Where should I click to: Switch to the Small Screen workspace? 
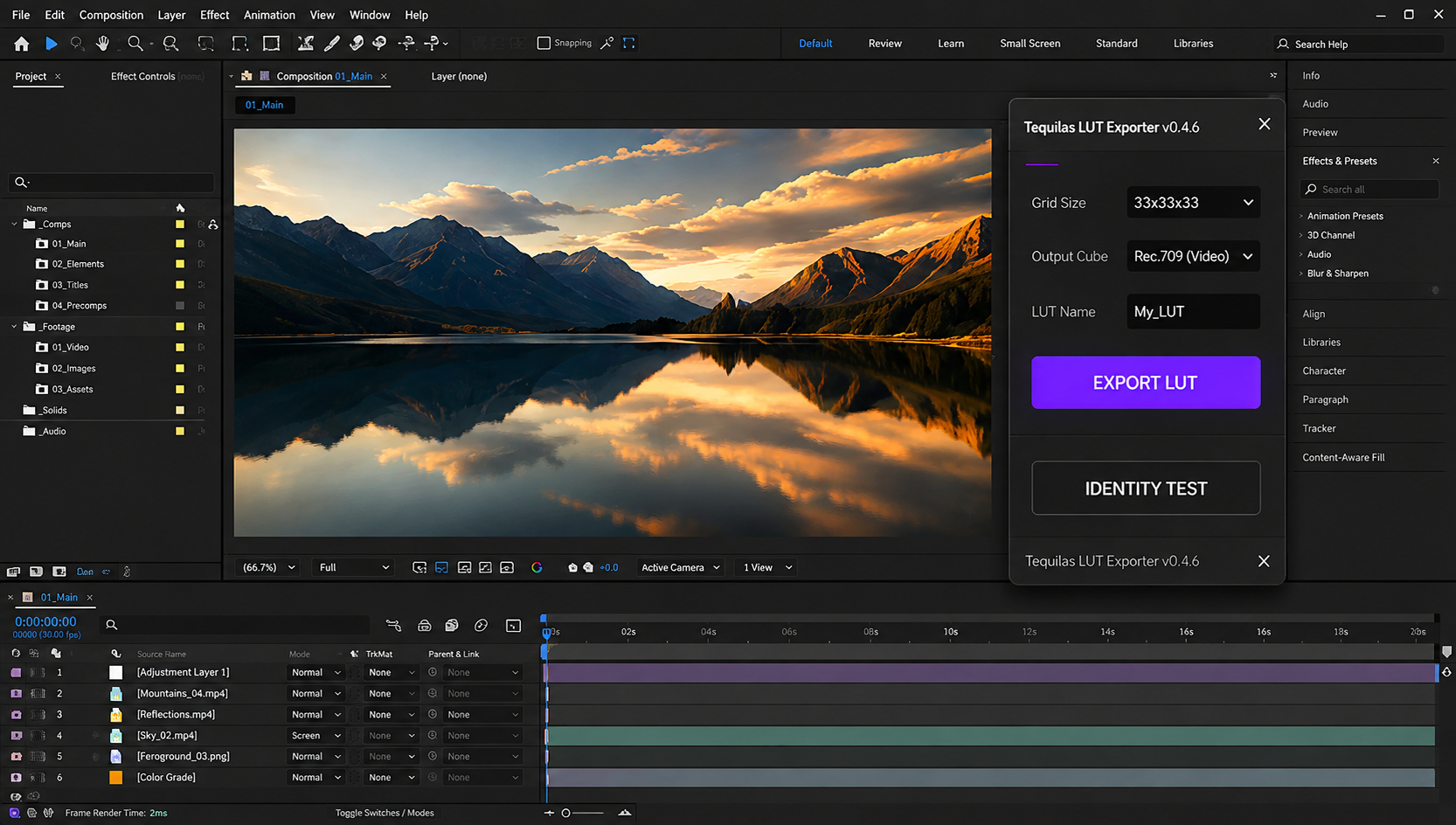click(x=1030, y=44)
